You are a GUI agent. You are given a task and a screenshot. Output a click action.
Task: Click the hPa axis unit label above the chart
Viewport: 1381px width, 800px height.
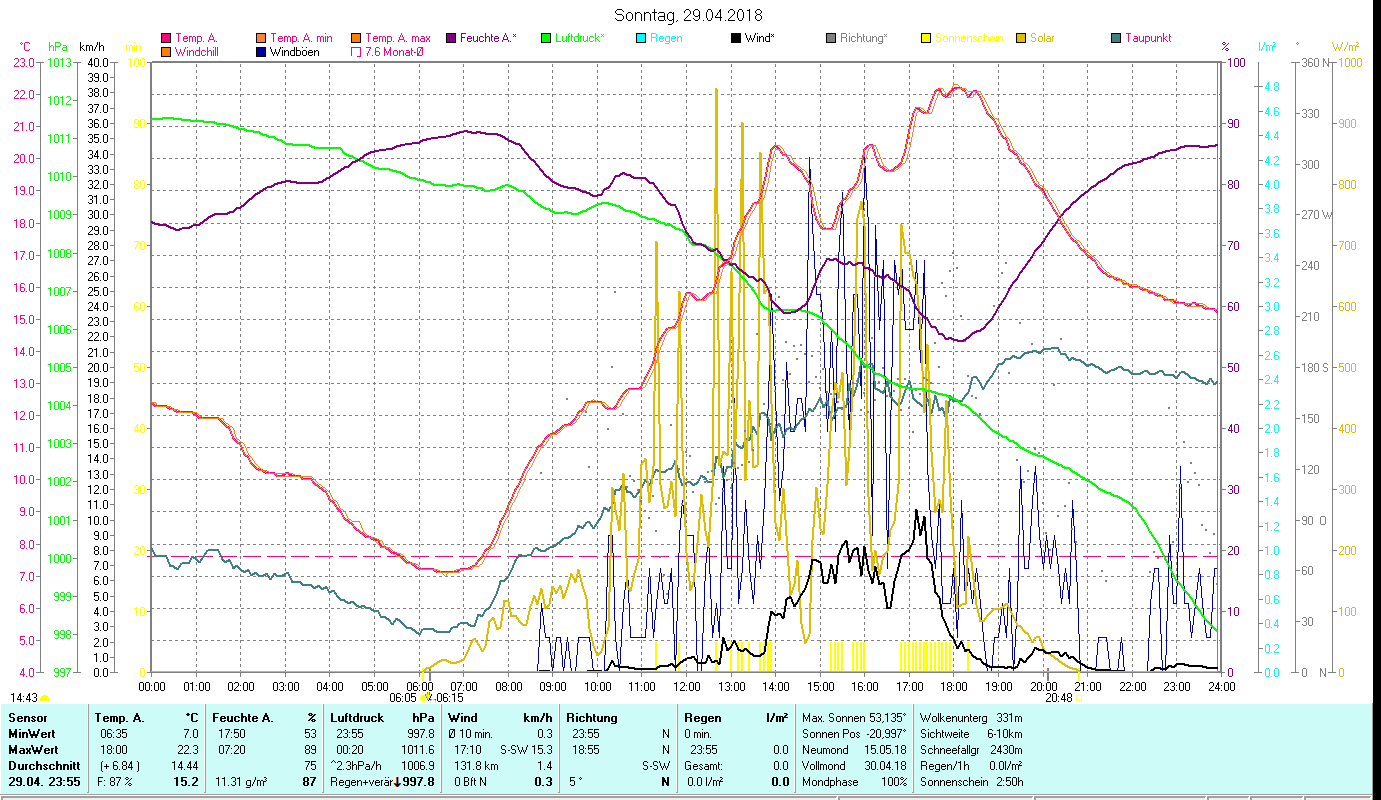point(58,47)
